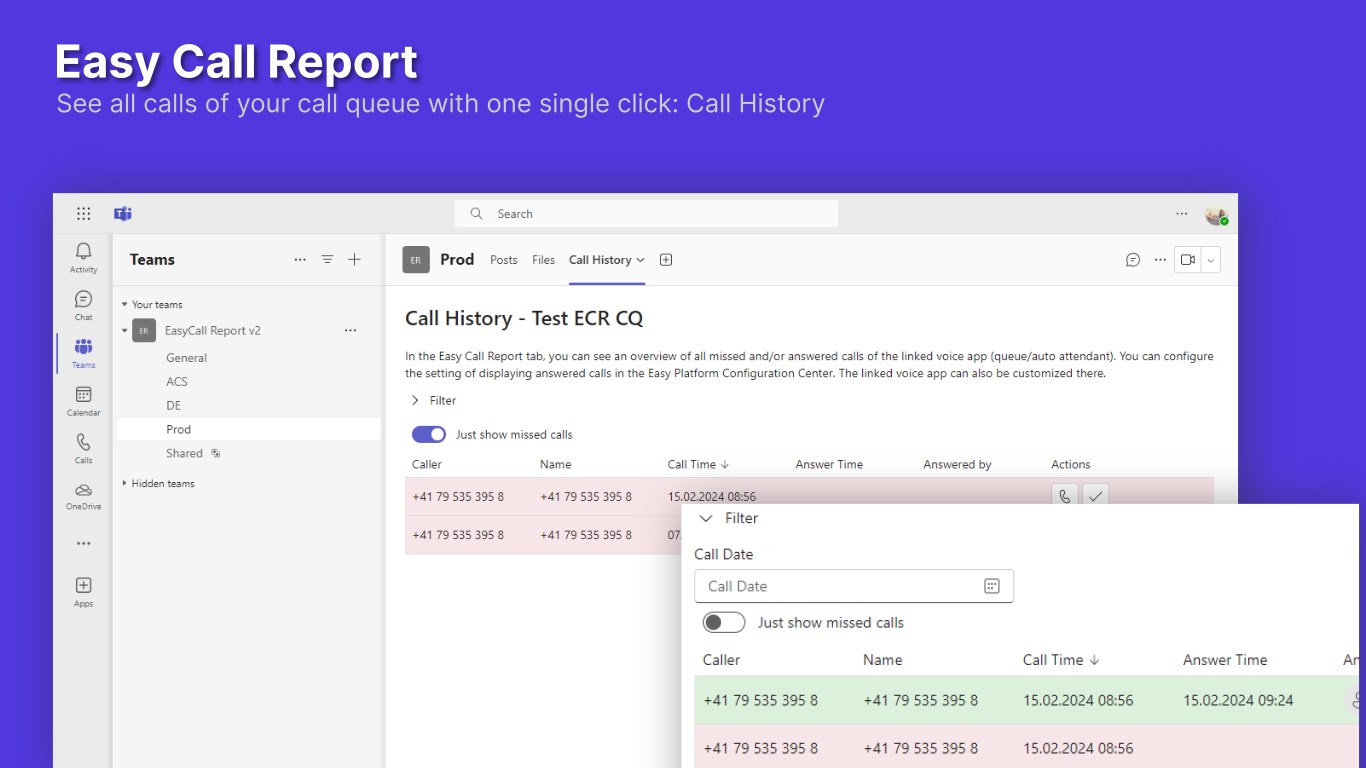Click the Name column header in Teams window
Image resolution: width=1366 pixels, height=768 pixels.
coord(556,464)
